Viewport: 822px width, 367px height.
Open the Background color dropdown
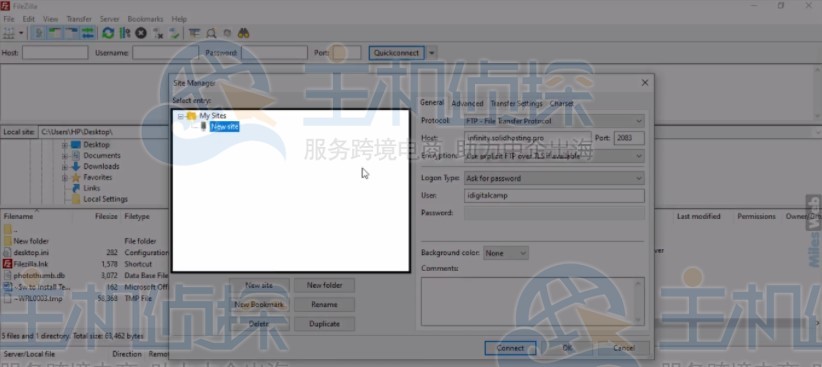point(506,253)
